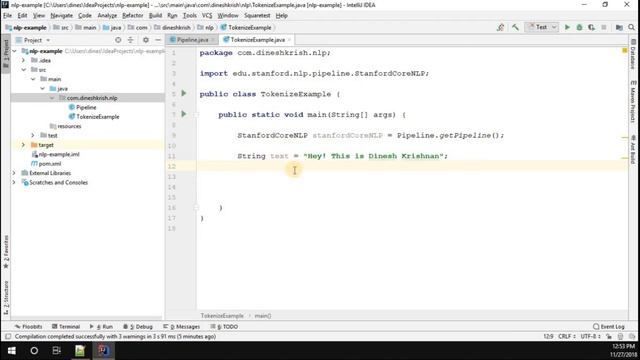Open the Refactor menu

(x=133, y=16)
